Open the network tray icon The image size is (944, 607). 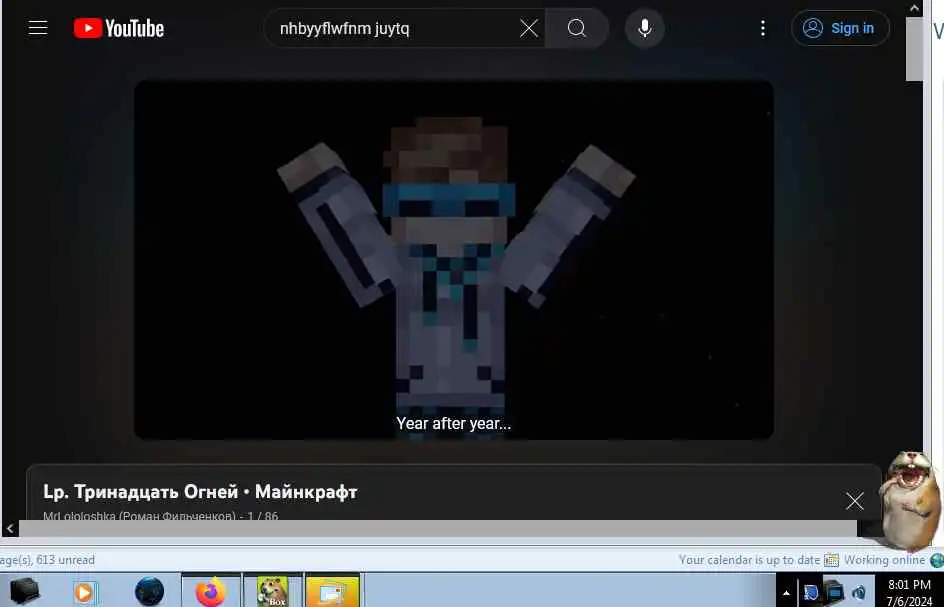pyautogui.click(x=834, y=593)
